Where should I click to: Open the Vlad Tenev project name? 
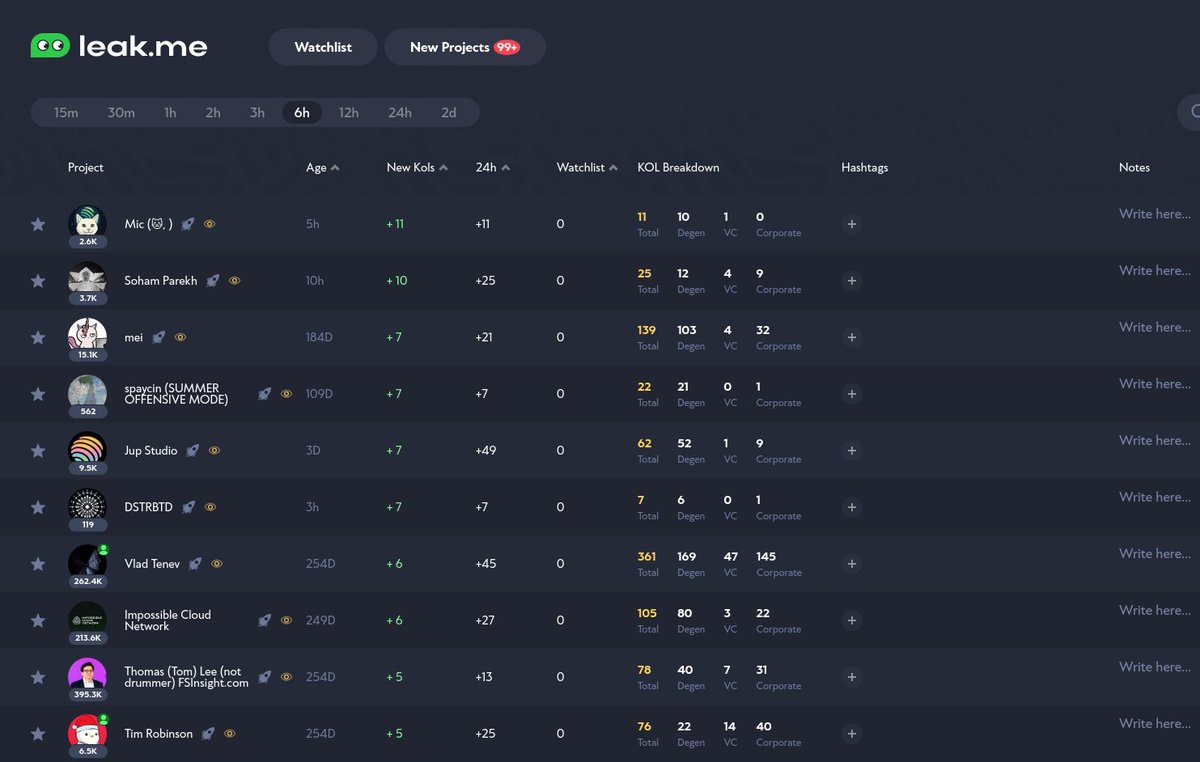pos(152,564)
